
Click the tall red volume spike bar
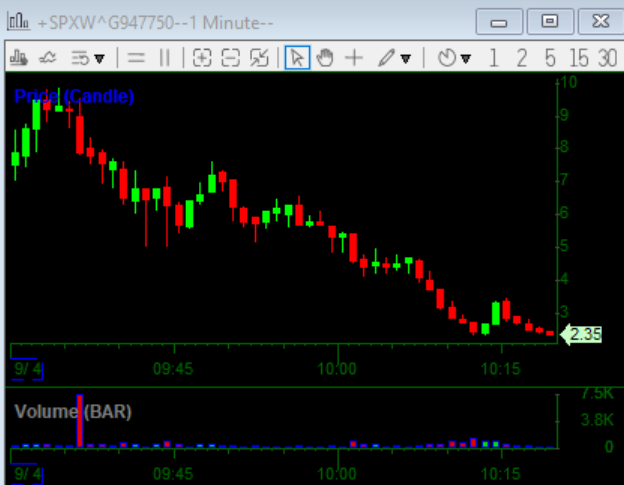pyautogui.click(x=80, y=421)
